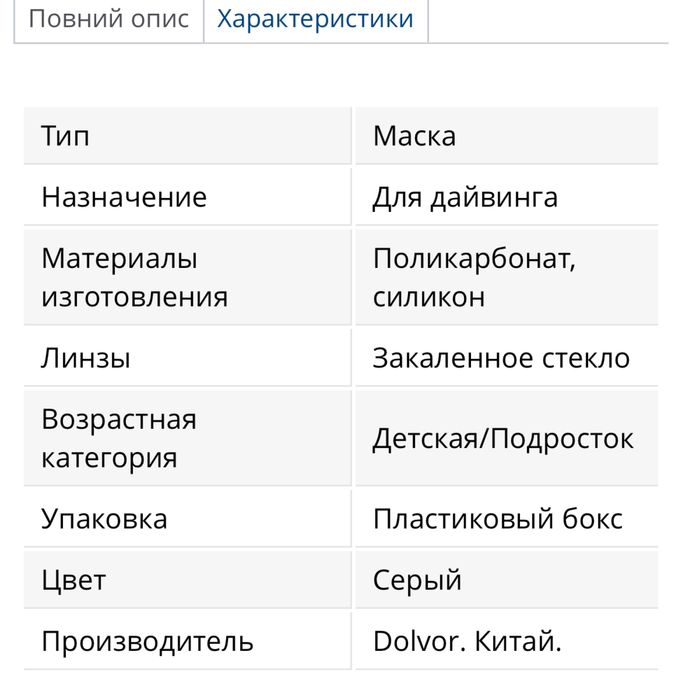Click the word силикон
The height and width of the screenshot is (699, 682).
pyautogui.click(x=428, y=297)
